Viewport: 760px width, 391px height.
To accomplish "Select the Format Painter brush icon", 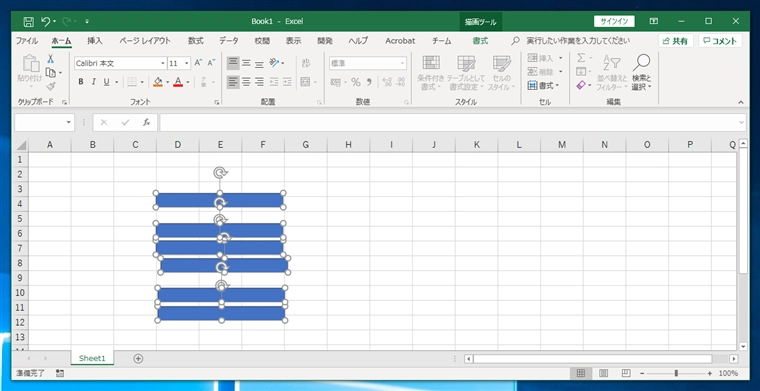I will click(x=50, y=87).
